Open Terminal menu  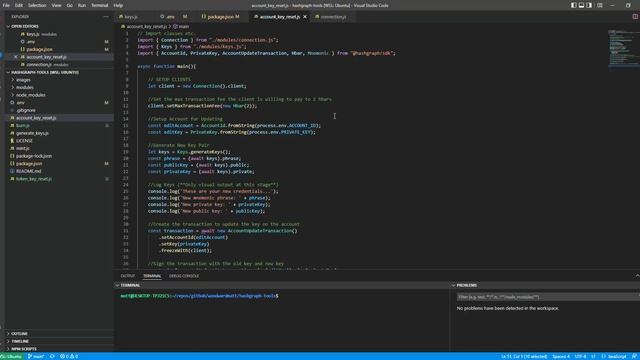coord(100,5)
